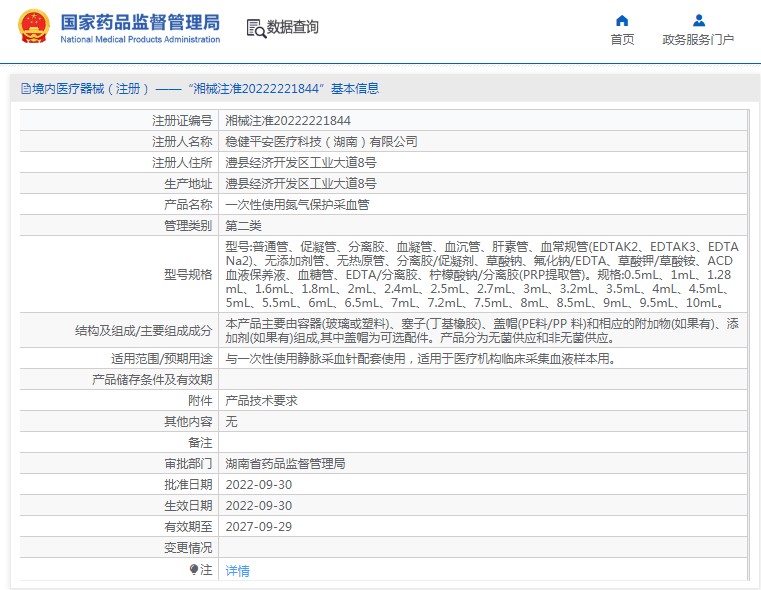Go to 政务服务门户 navigation item
Image resolution: width=761 pixels, height=590 pixels.
[698, 40]
